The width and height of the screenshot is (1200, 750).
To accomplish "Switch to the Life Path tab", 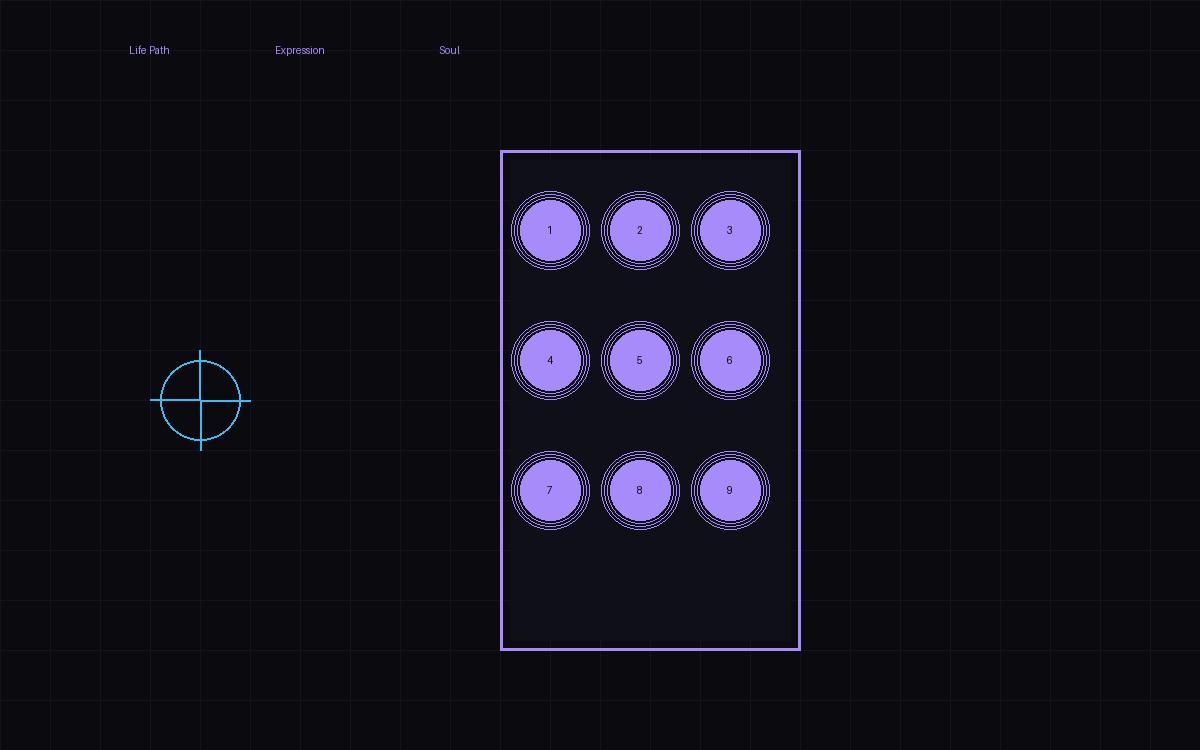I will click(x=148, y=50).
